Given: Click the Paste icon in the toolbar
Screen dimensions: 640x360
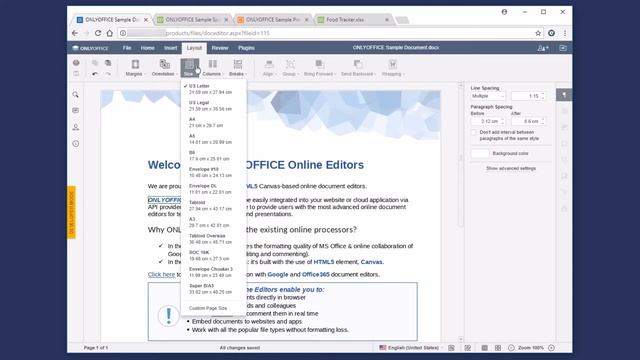Looking at the screenshot, I should [108, 63].
